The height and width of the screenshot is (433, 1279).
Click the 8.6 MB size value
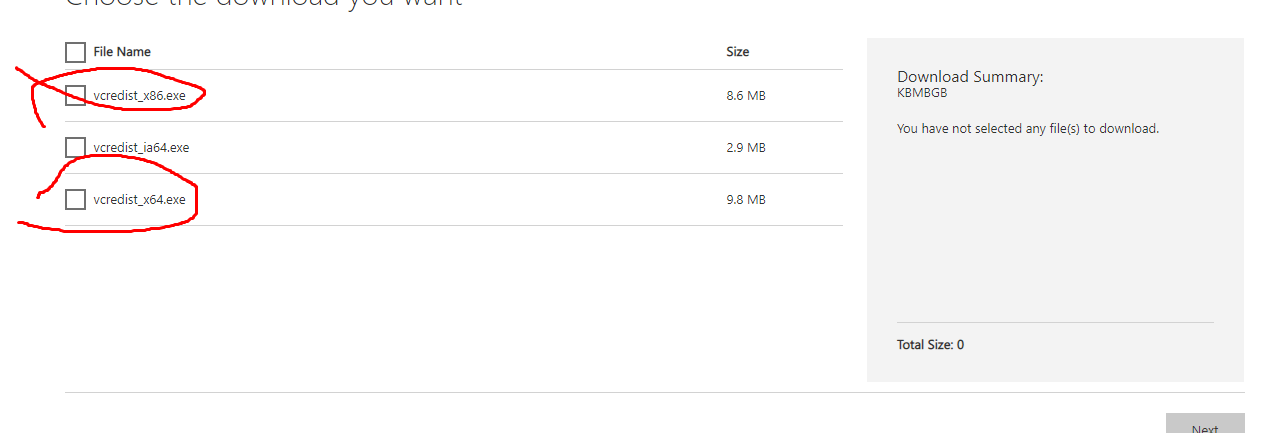click(x=745, y=96)
